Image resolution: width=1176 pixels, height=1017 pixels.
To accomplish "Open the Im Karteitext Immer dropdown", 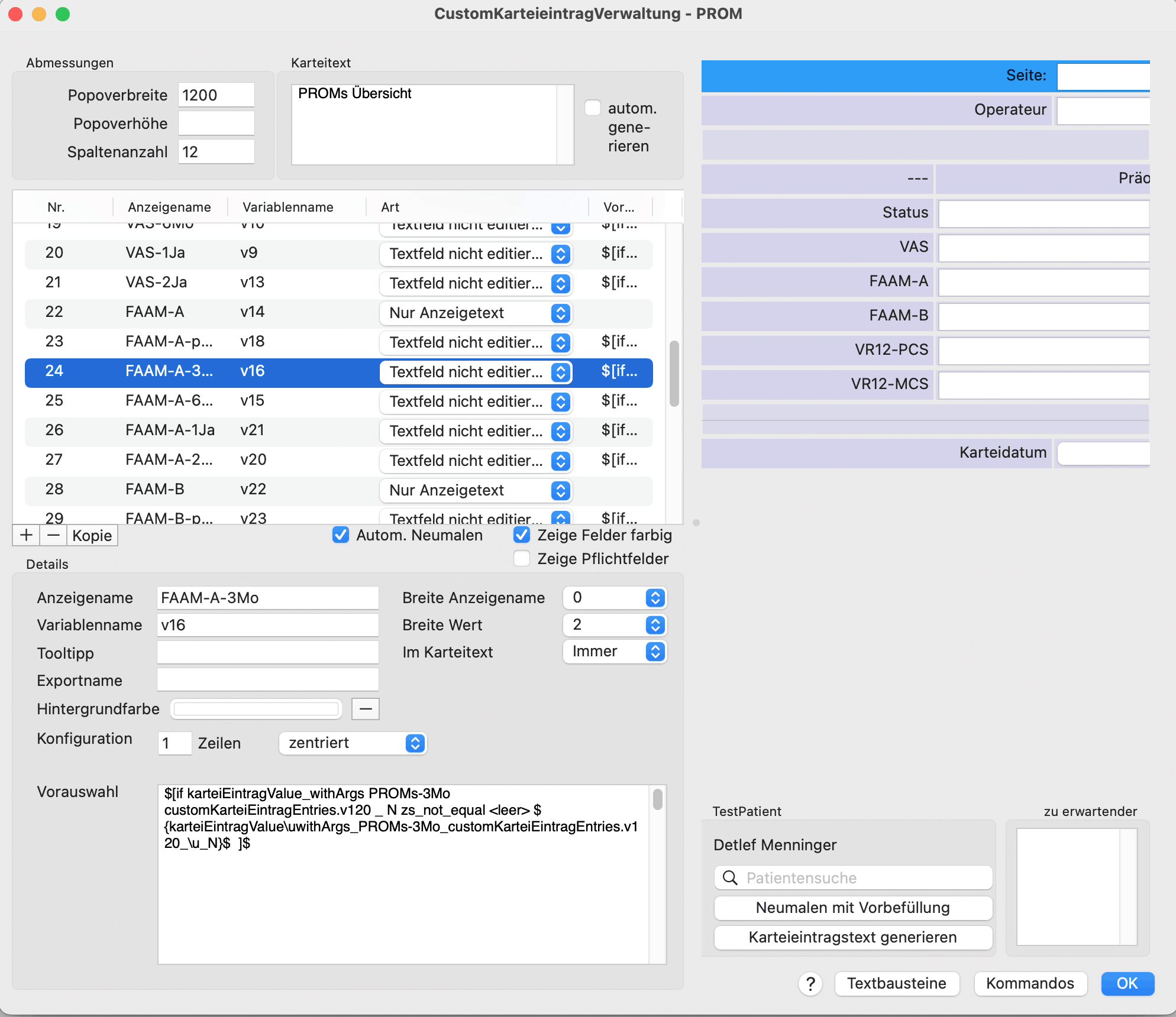I will [615, 652].
